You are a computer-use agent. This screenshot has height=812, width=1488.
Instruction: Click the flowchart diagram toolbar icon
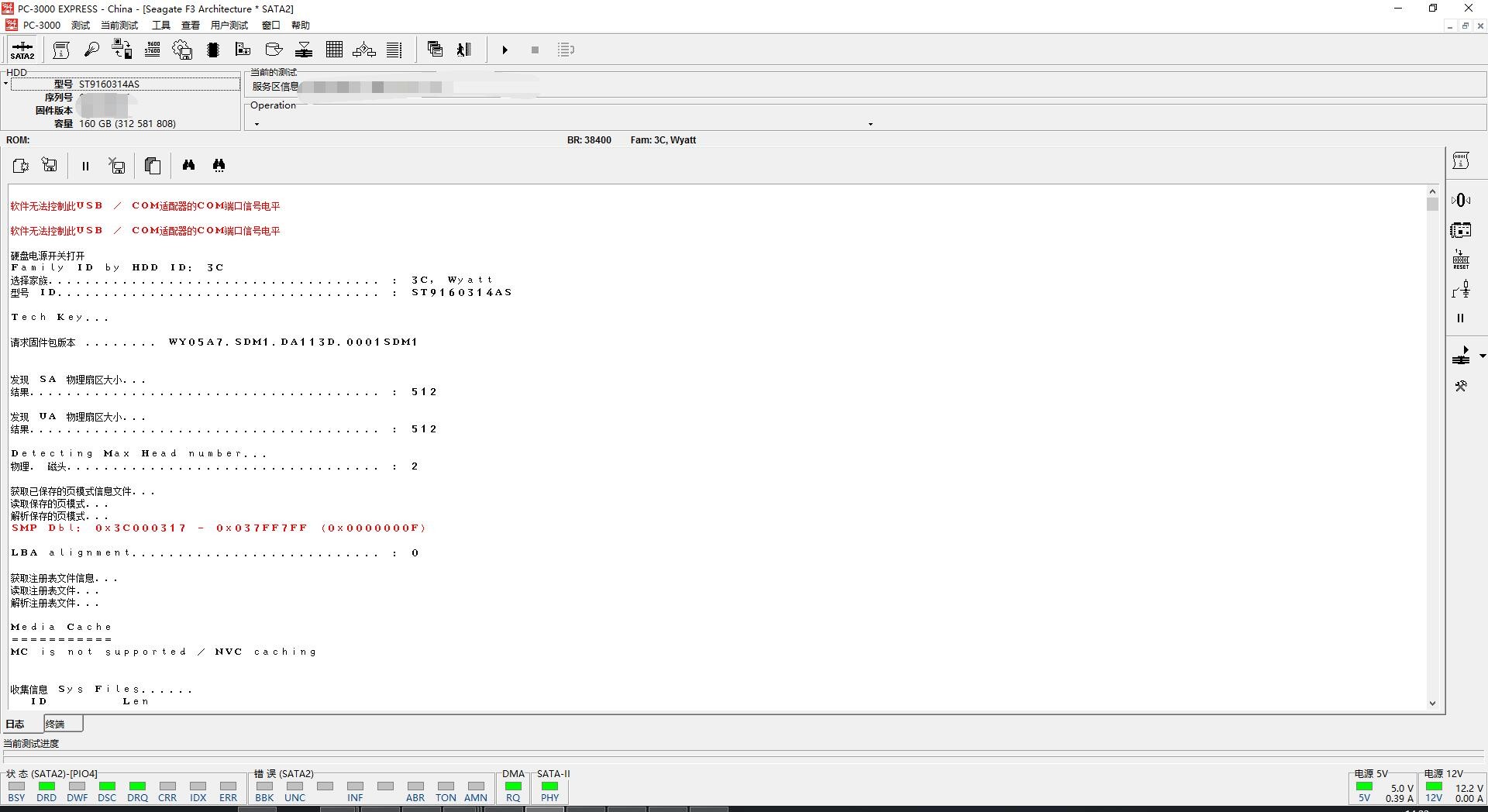coord(364,50)
